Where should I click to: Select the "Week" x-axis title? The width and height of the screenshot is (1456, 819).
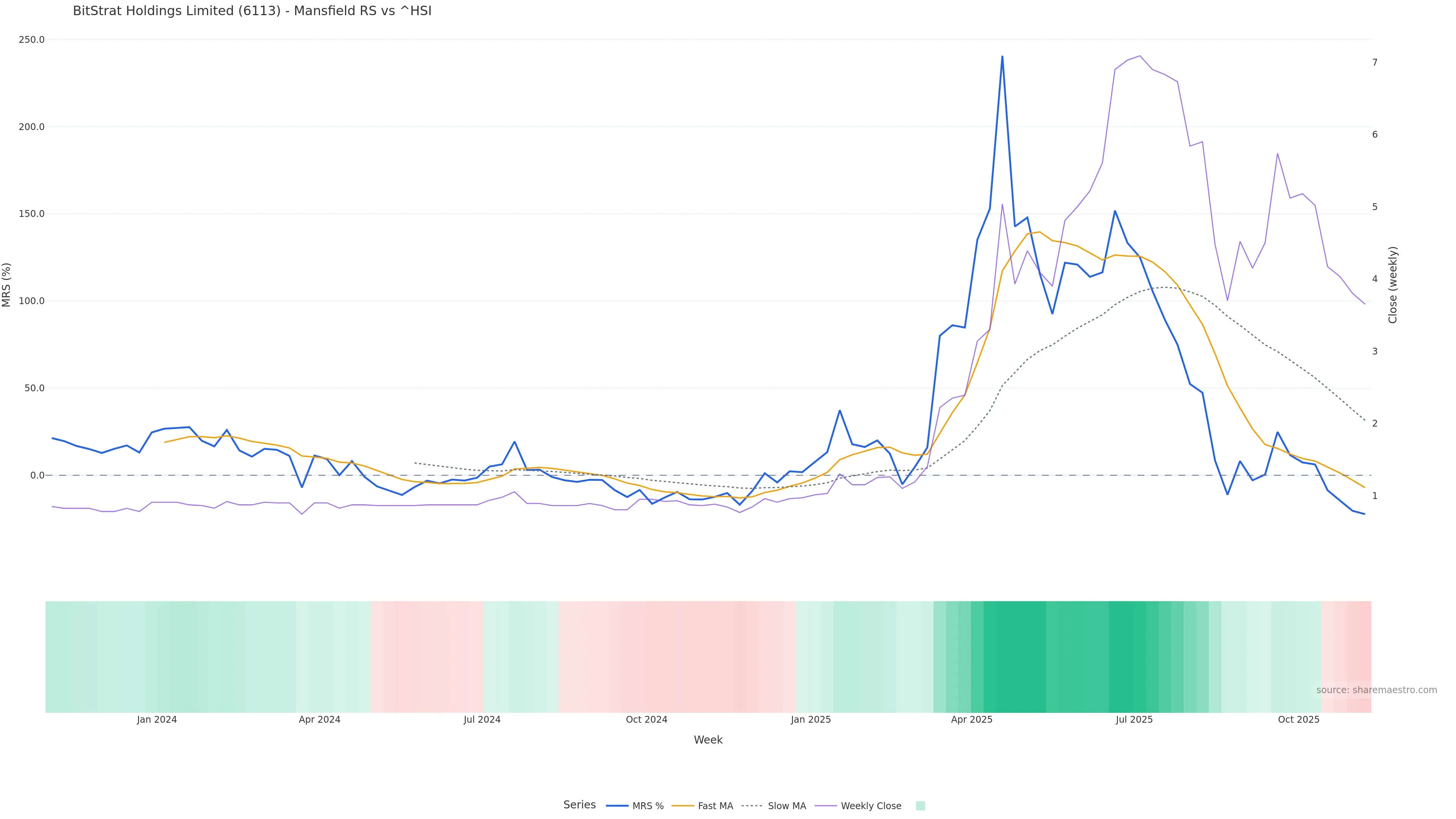(708, 740)
